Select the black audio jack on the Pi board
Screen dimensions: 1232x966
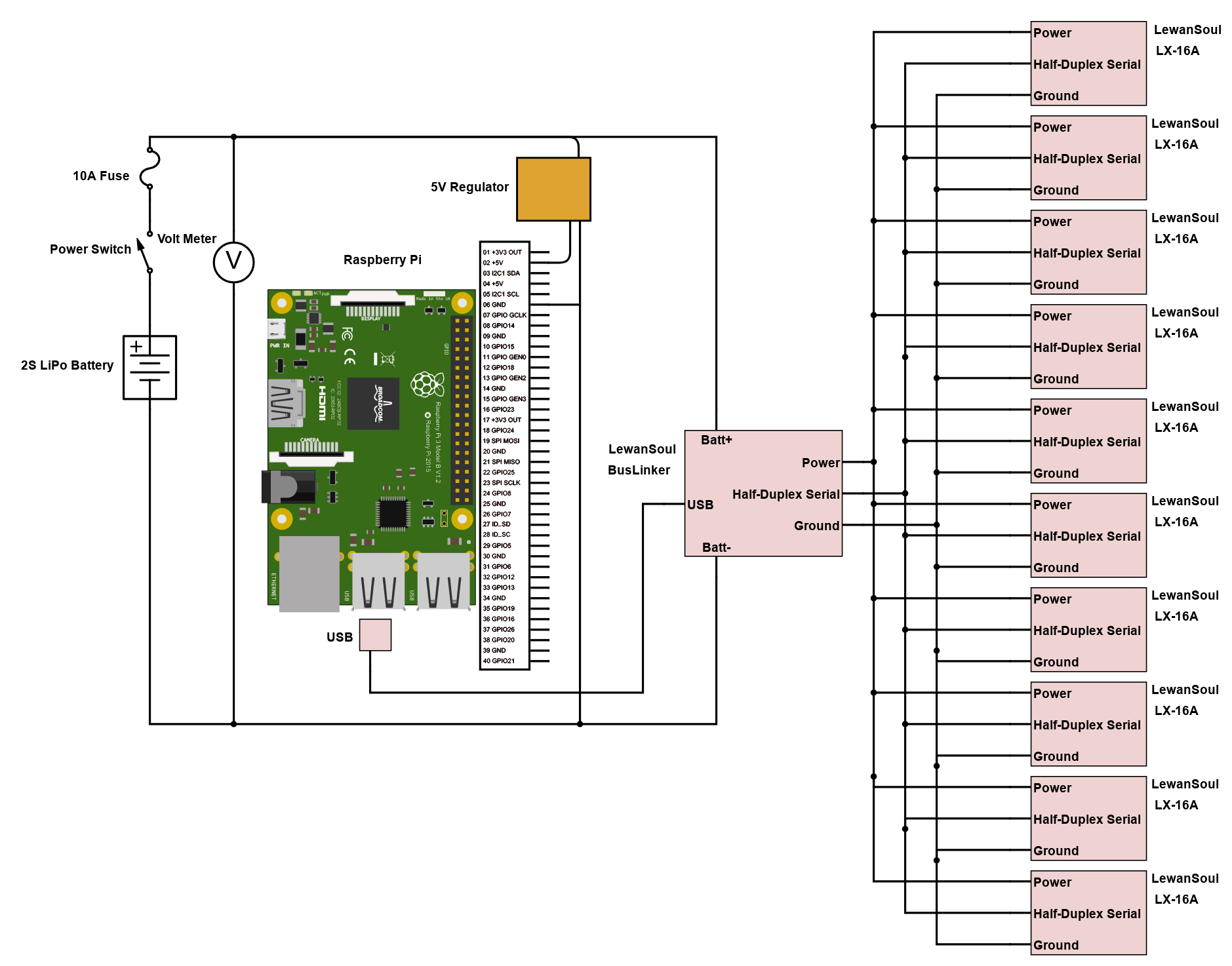[288, 487]
